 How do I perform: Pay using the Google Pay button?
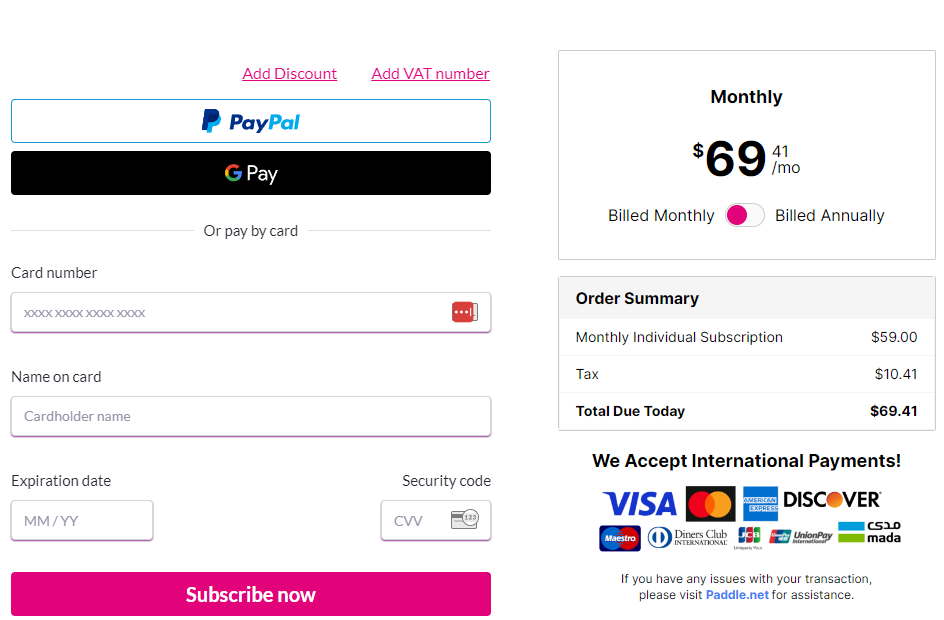tap(251, 173)
